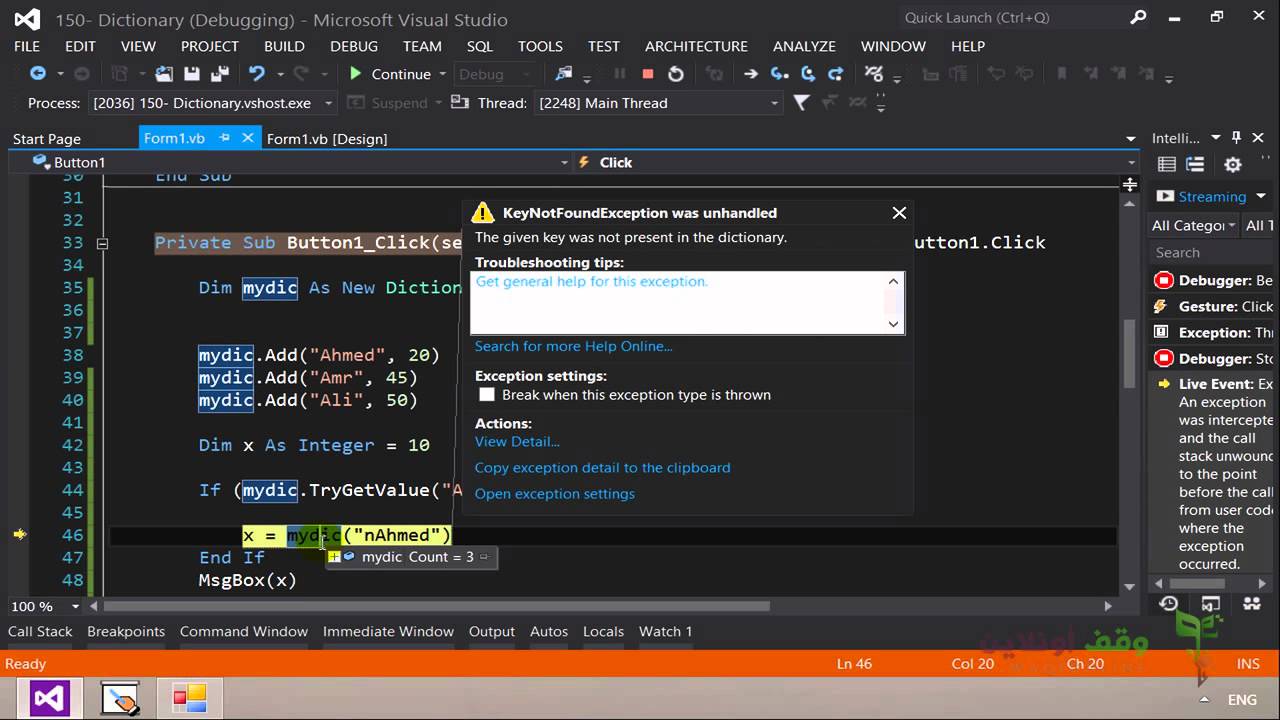
Task: Click the Quick Launch search magnifier
Action: 1139,17
